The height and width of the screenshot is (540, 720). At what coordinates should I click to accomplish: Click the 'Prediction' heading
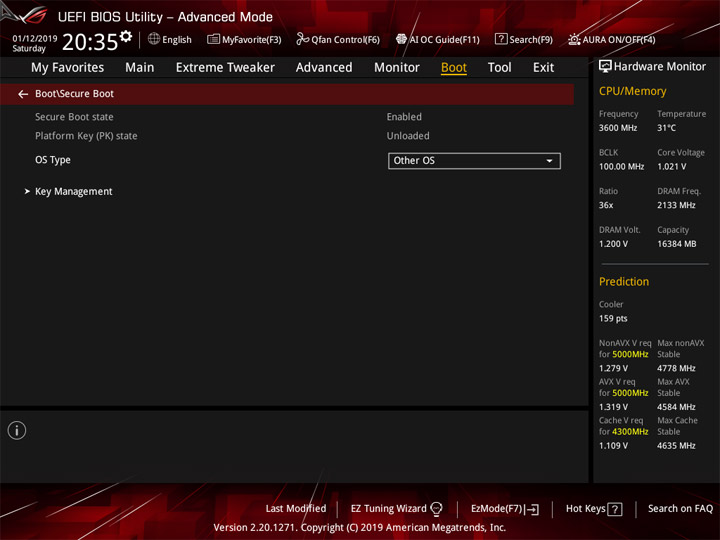tap(624, 281)
